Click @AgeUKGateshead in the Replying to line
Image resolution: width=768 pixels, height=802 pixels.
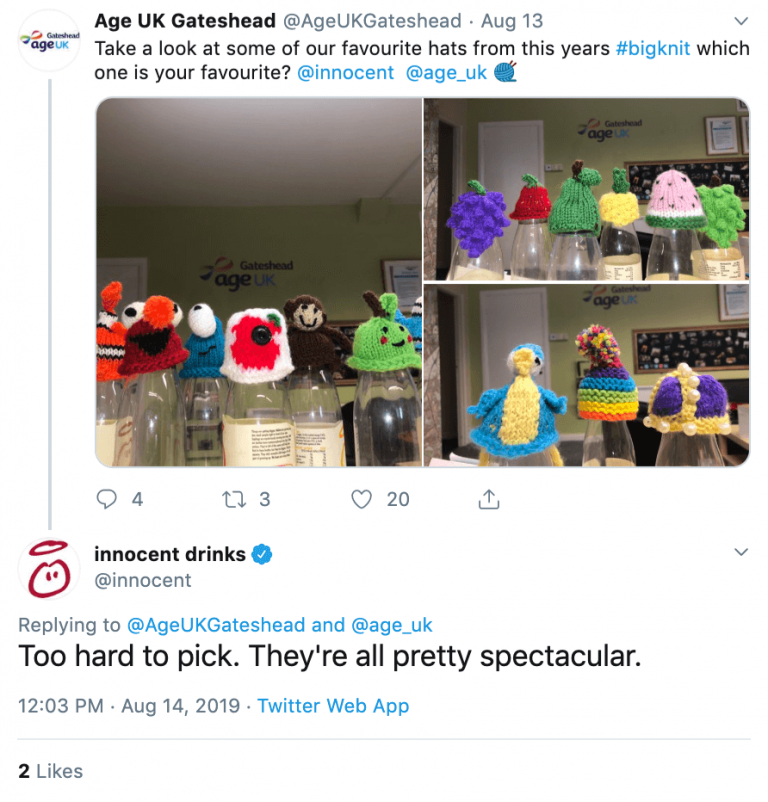(215, 625)
